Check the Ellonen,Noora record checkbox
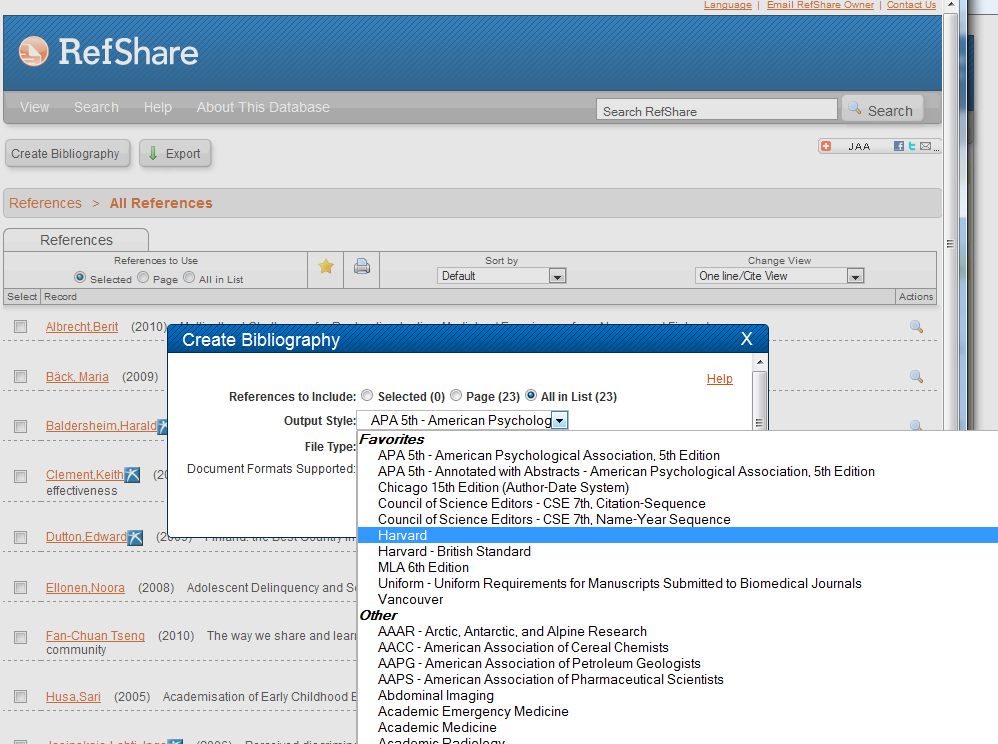 (x=21, y=587)
